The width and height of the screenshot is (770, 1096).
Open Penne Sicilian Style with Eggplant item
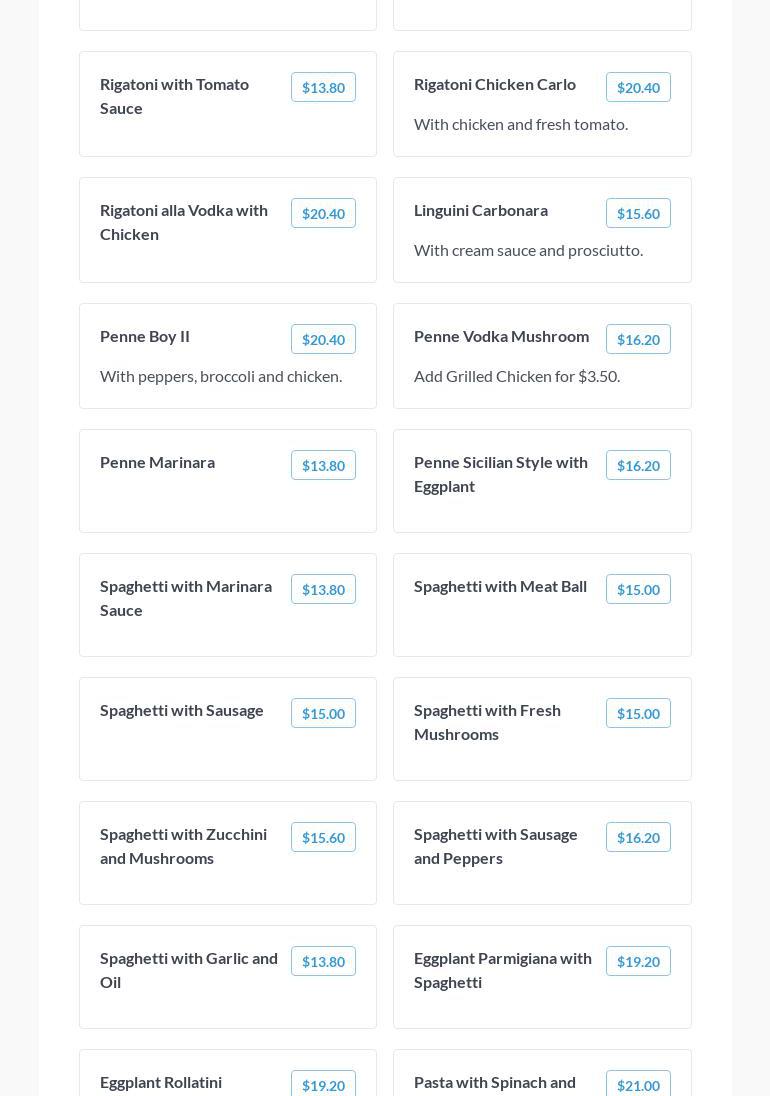[x=501, y=474]
